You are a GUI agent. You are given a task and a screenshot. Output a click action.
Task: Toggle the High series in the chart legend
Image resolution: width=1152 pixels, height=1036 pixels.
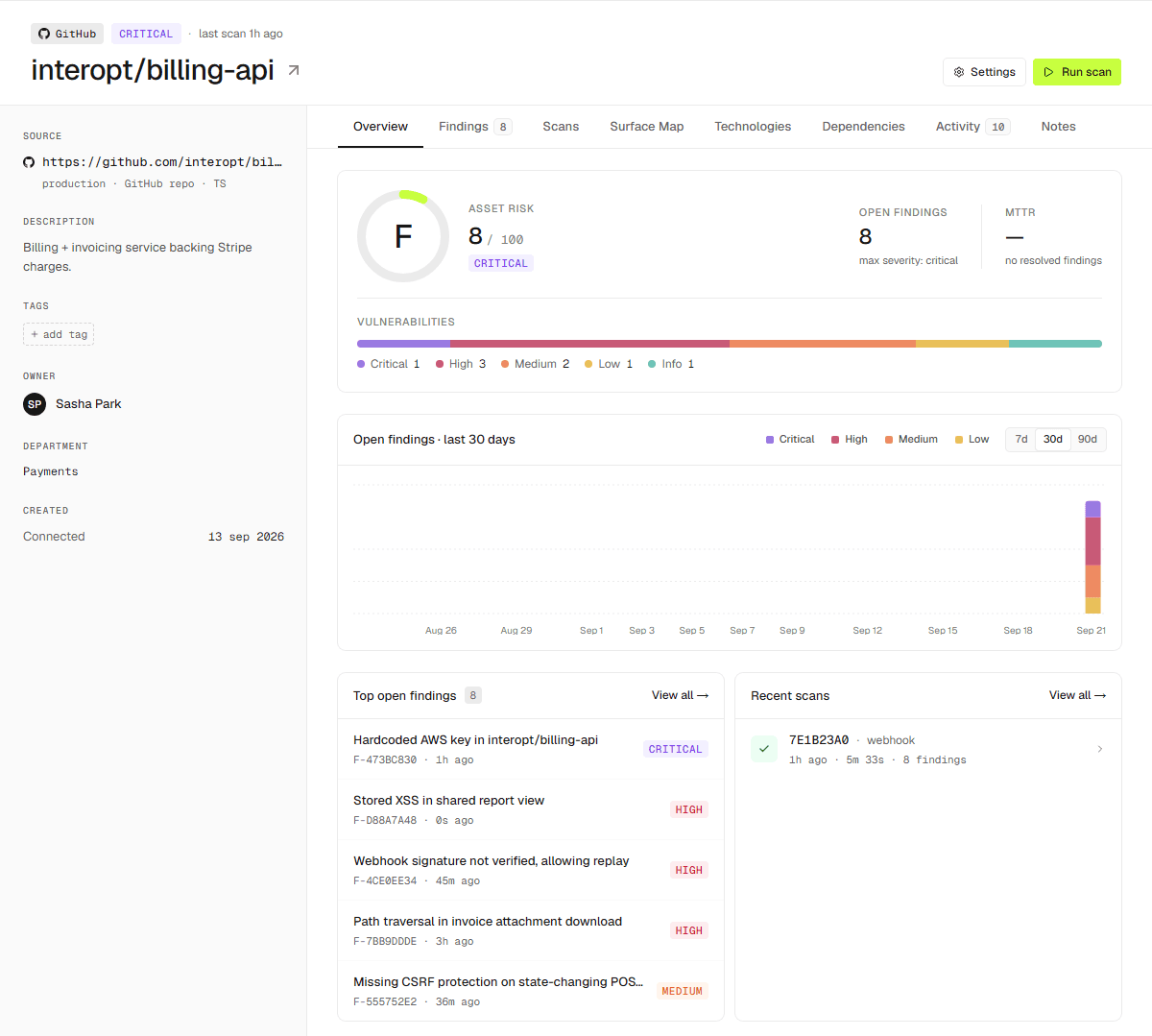pyautogui.click(x=850, y=440)
